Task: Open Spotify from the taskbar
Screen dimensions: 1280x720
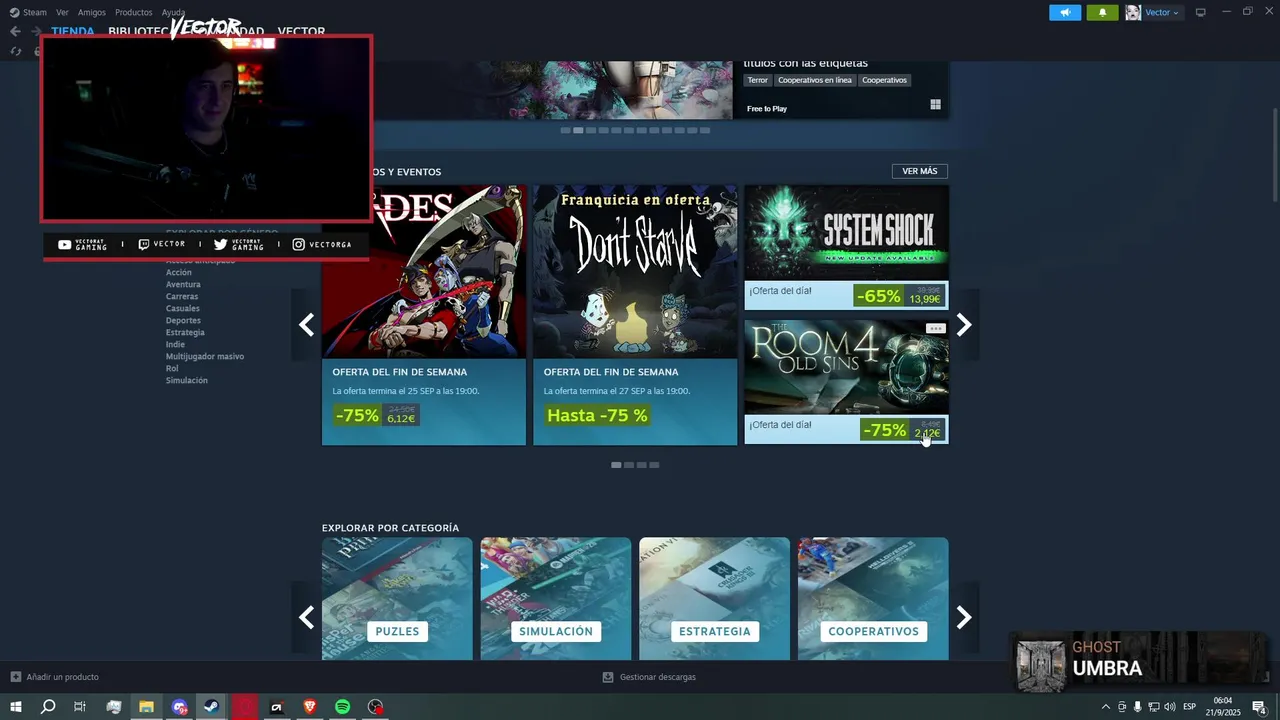Action: point(342,707)
